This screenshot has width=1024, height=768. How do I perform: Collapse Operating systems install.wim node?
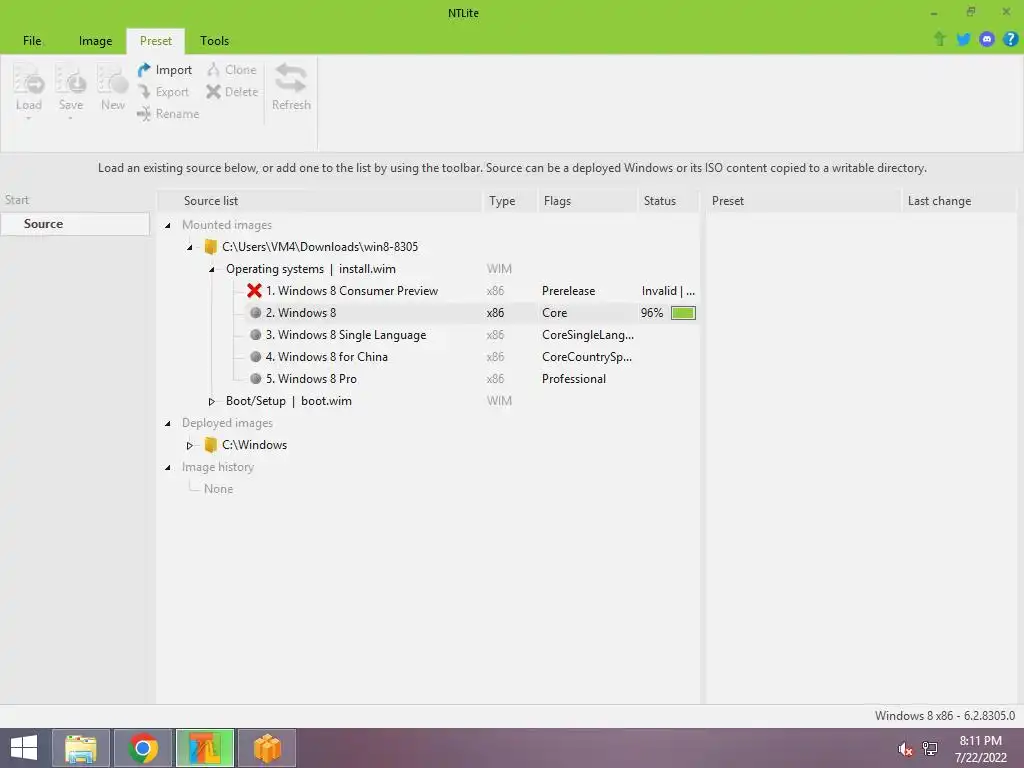pos(212,269)
